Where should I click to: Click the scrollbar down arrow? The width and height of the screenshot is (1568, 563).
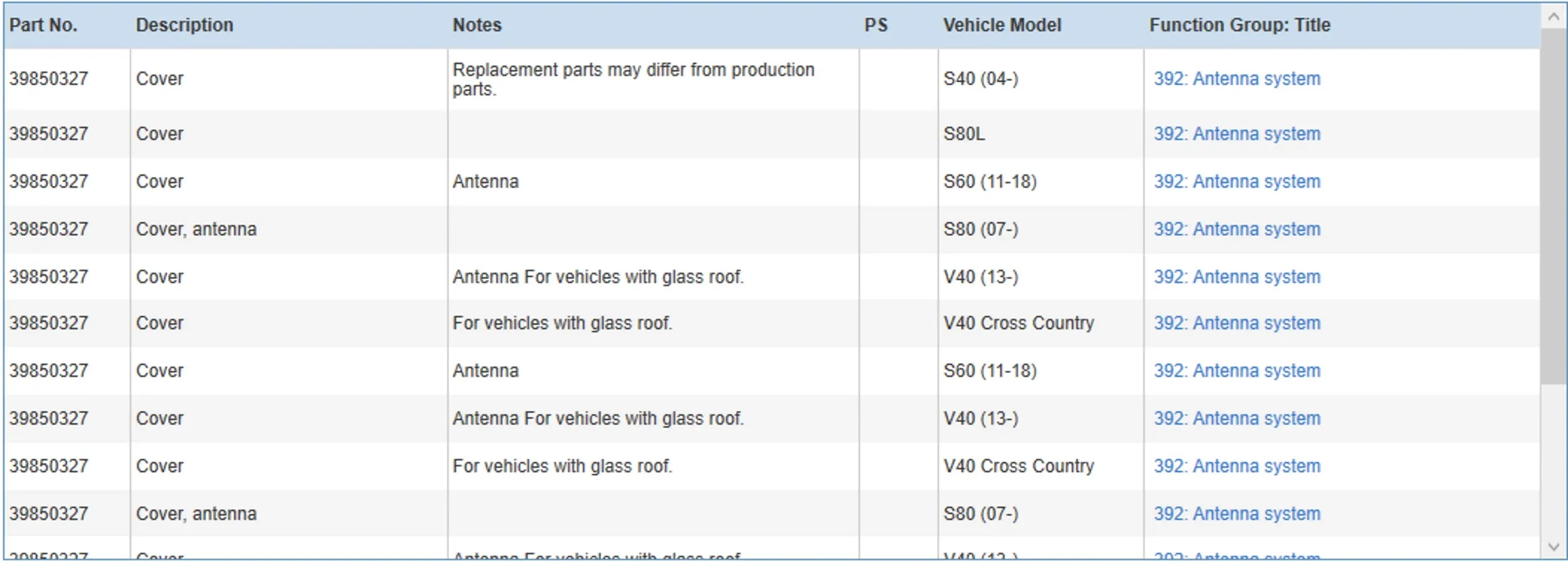click(x=1554, y=547)
